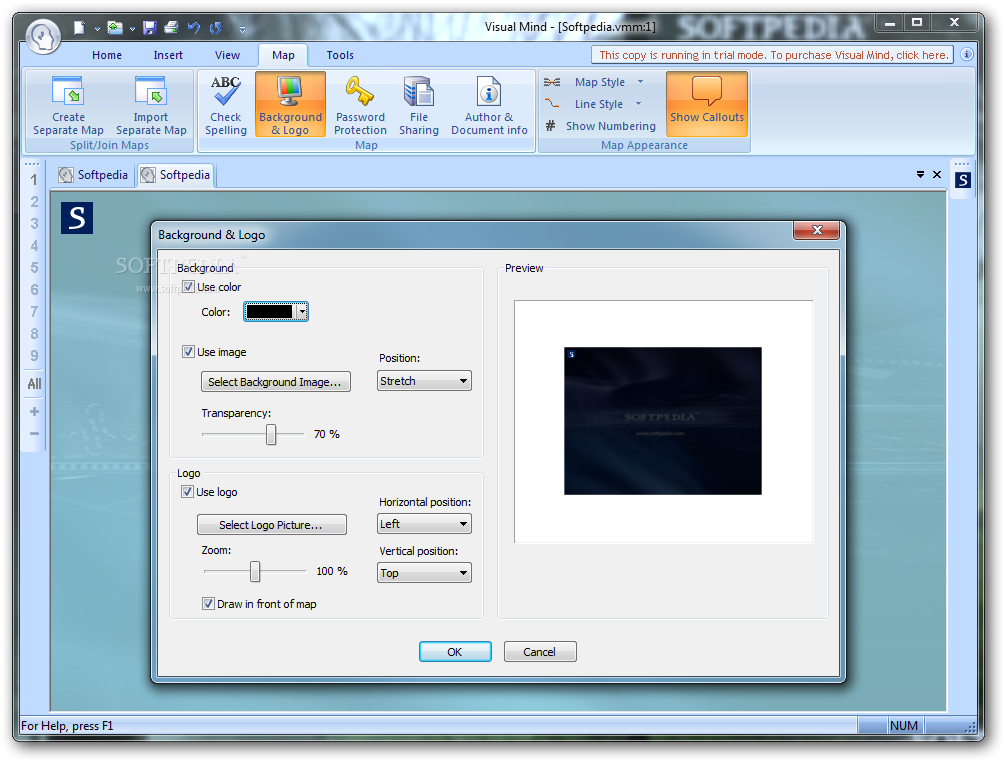Show level 2 in the level sidebar
The image size is (1005, 762).
click(34, 202)
